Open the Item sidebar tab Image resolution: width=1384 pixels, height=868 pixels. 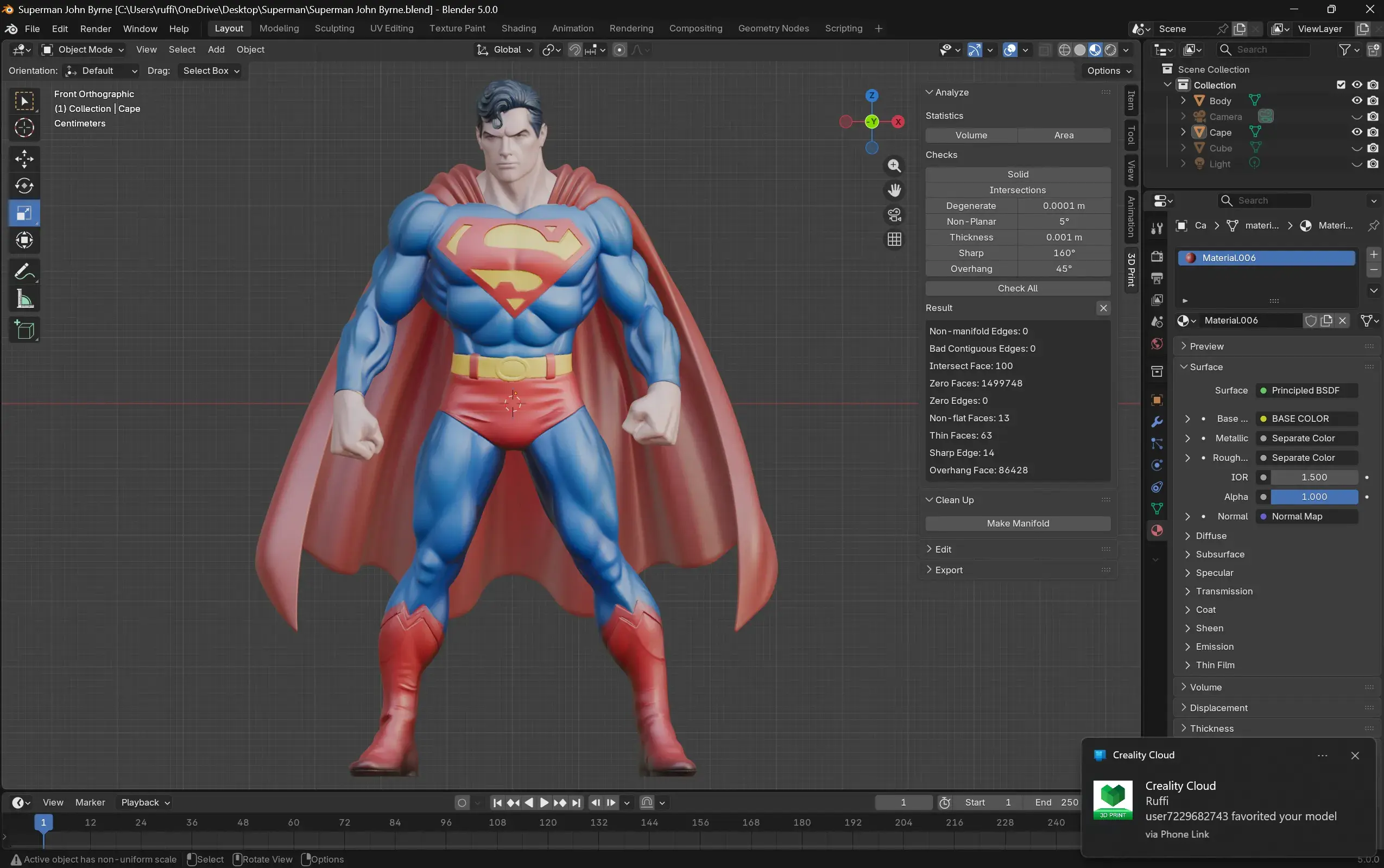[1131, 100]
